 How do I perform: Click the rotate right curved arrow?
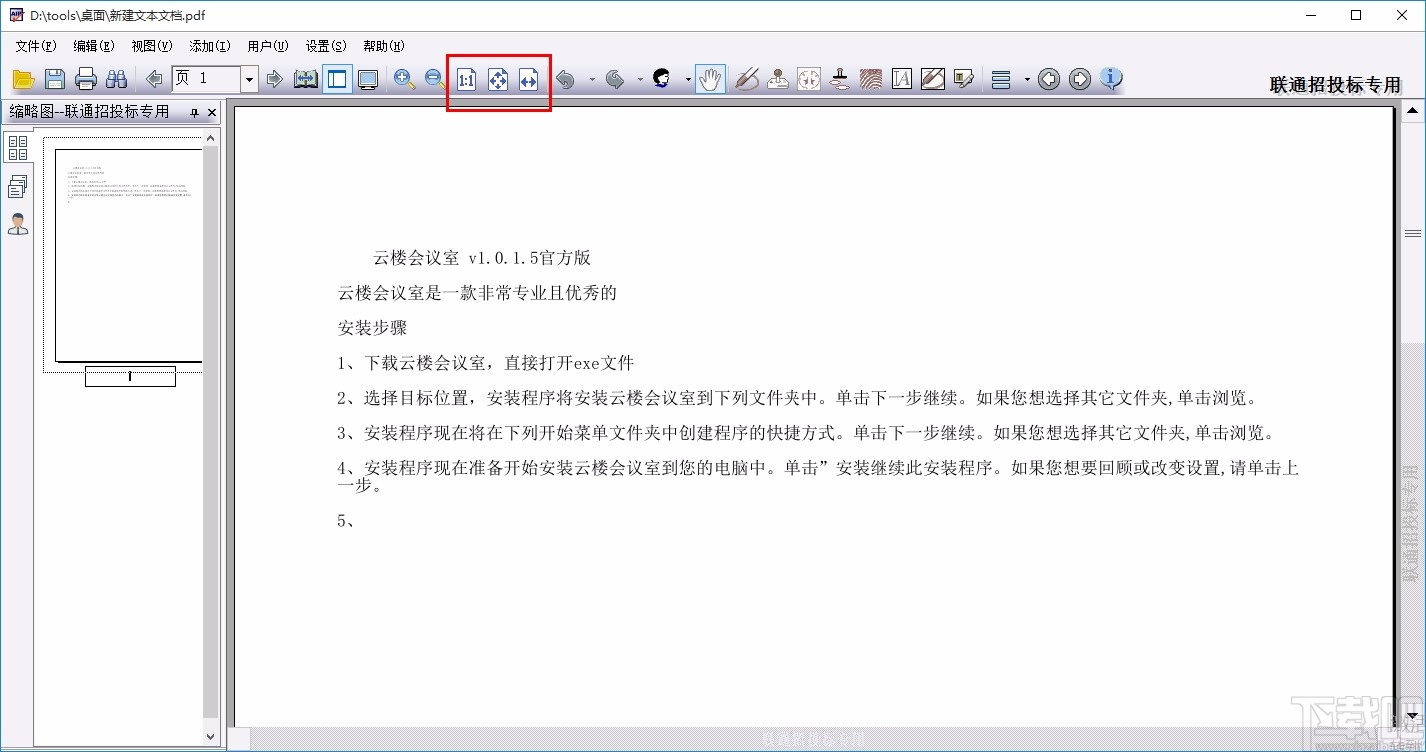coord(615,79)
